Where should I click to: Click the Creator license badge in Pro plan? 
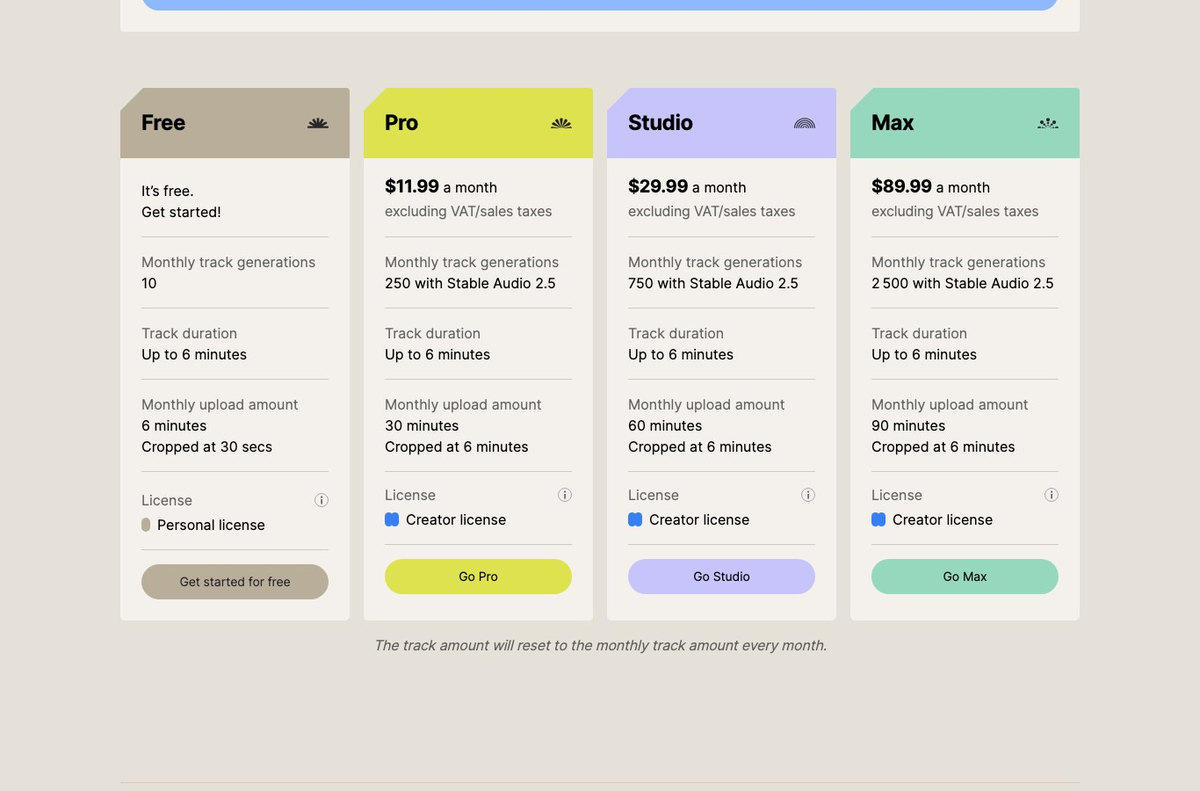392,520
